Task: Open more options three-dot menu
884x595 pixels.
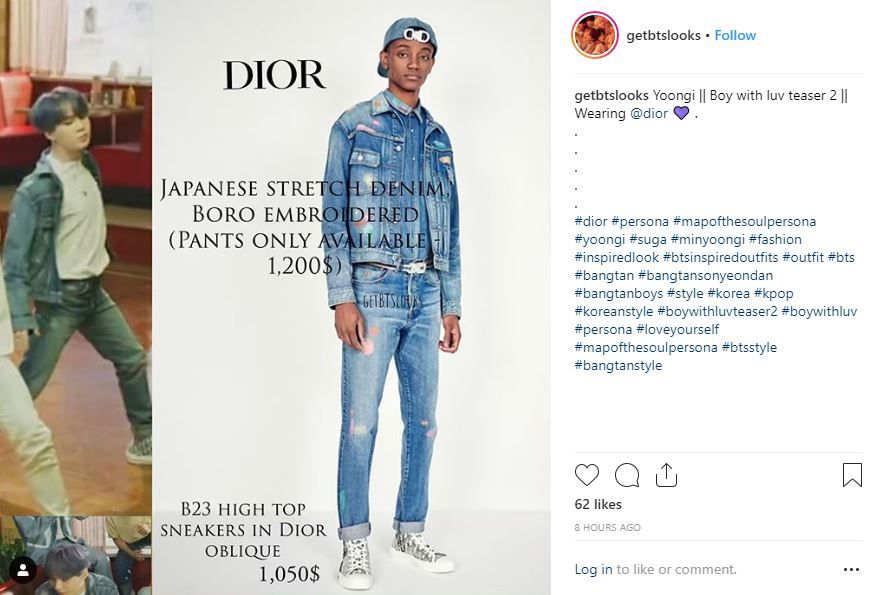Action: pyautogui.click(x=851, y=570)
